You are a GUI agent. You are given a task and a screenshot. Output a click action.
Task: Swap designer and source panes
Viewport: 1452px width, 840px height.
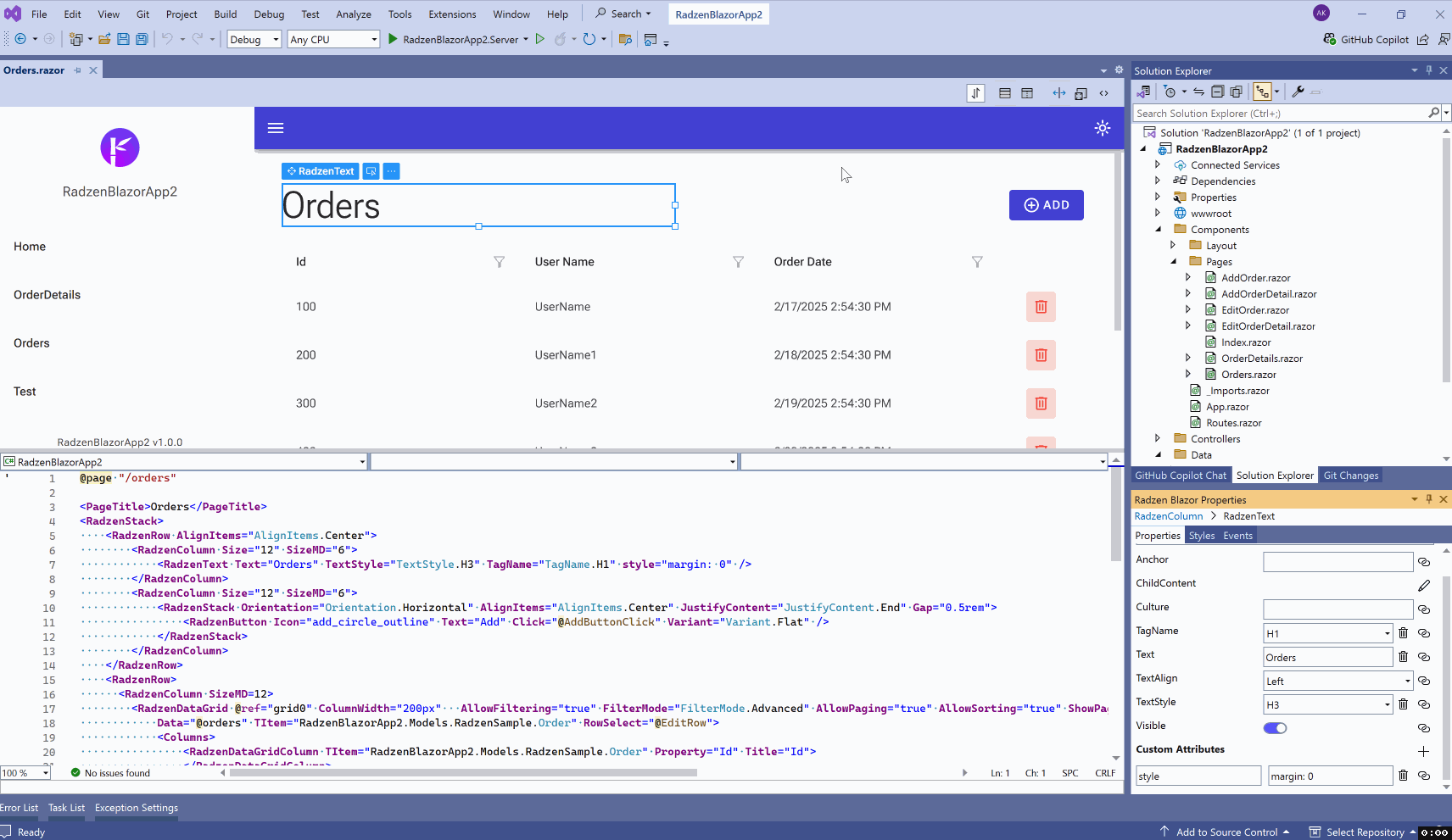pyautogui.click(x=975, y=93)
